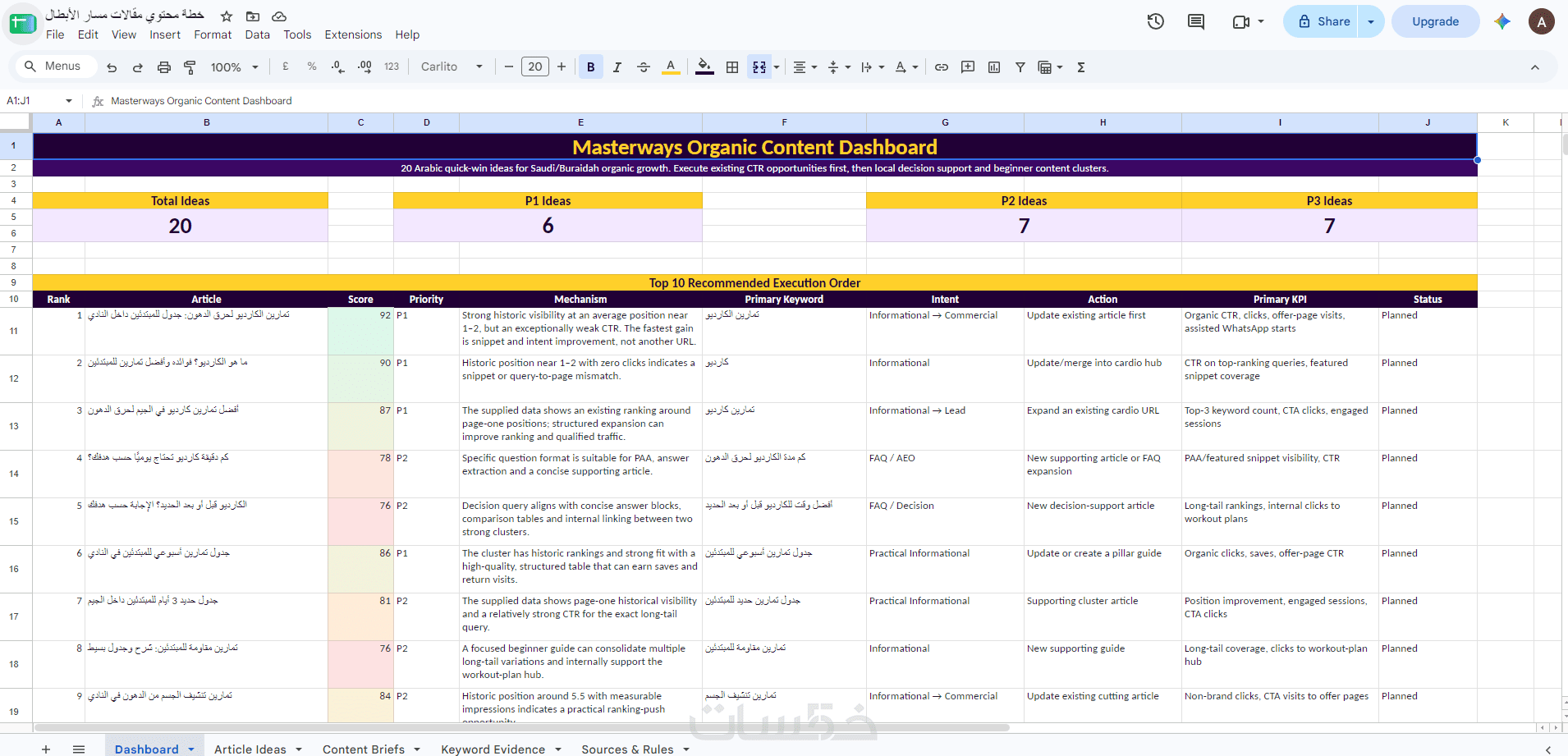The image size is (1568, 756).
Task: Open the Gemini sparkle assistant
Action: tap(1502, 21)
